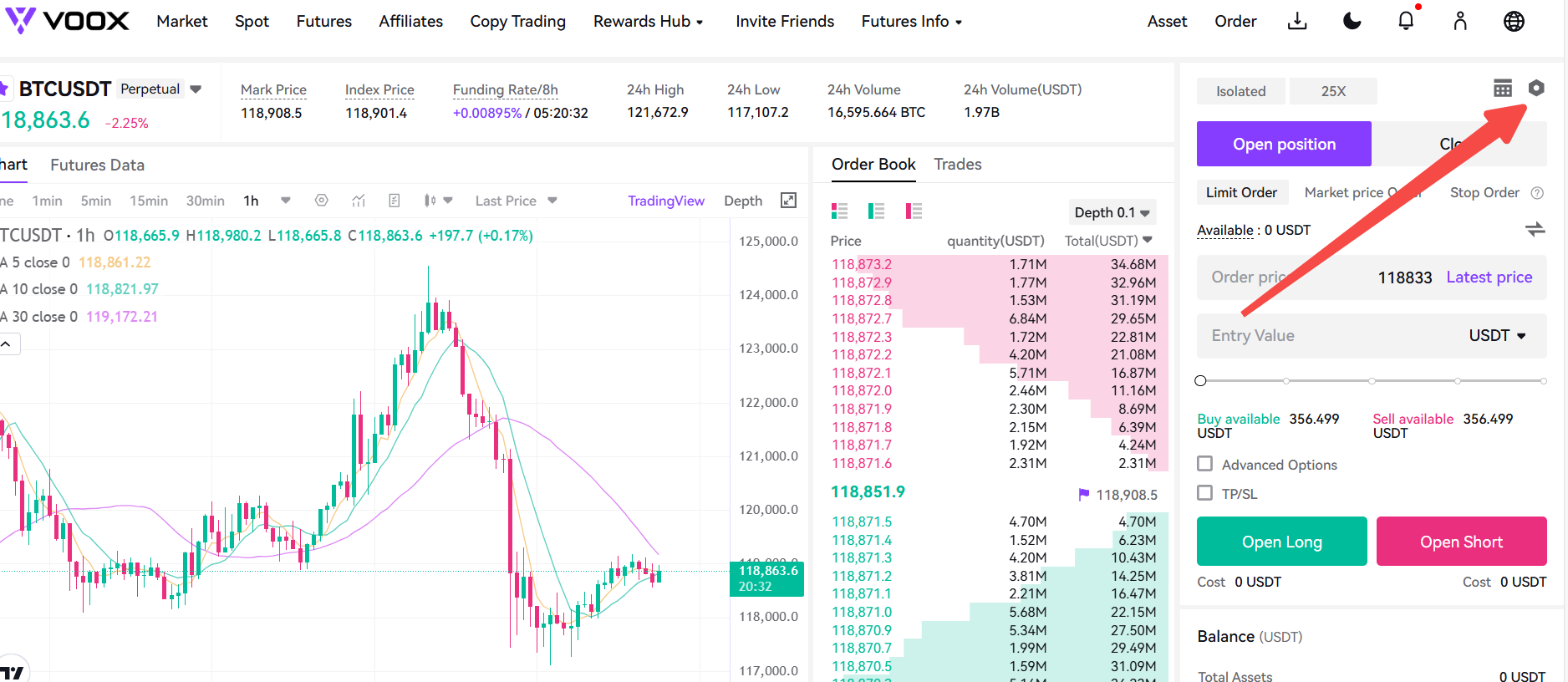This screenshot has width=1568, height=682.
Task: Expand chart to fullscreen icon
Action: 788,201
